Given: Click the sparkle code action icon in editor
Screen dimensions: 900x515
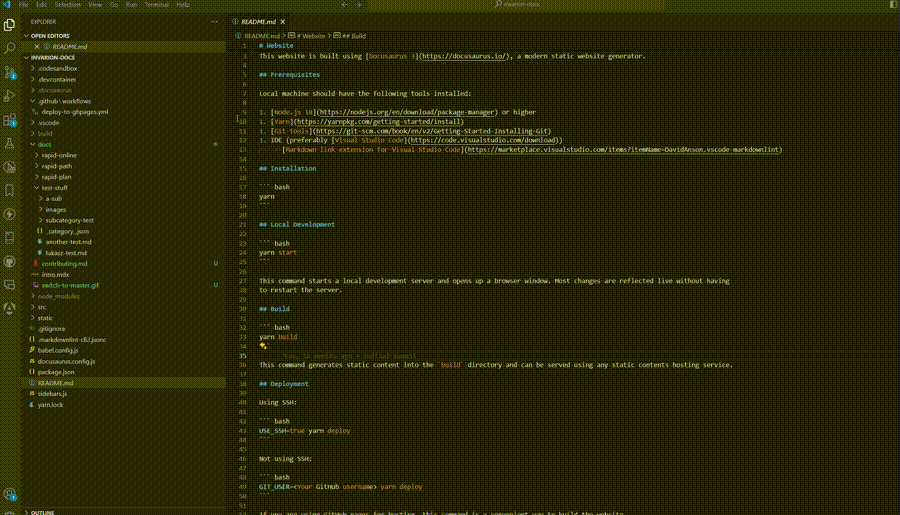Looking at the screenshot, I should (263, 346).
